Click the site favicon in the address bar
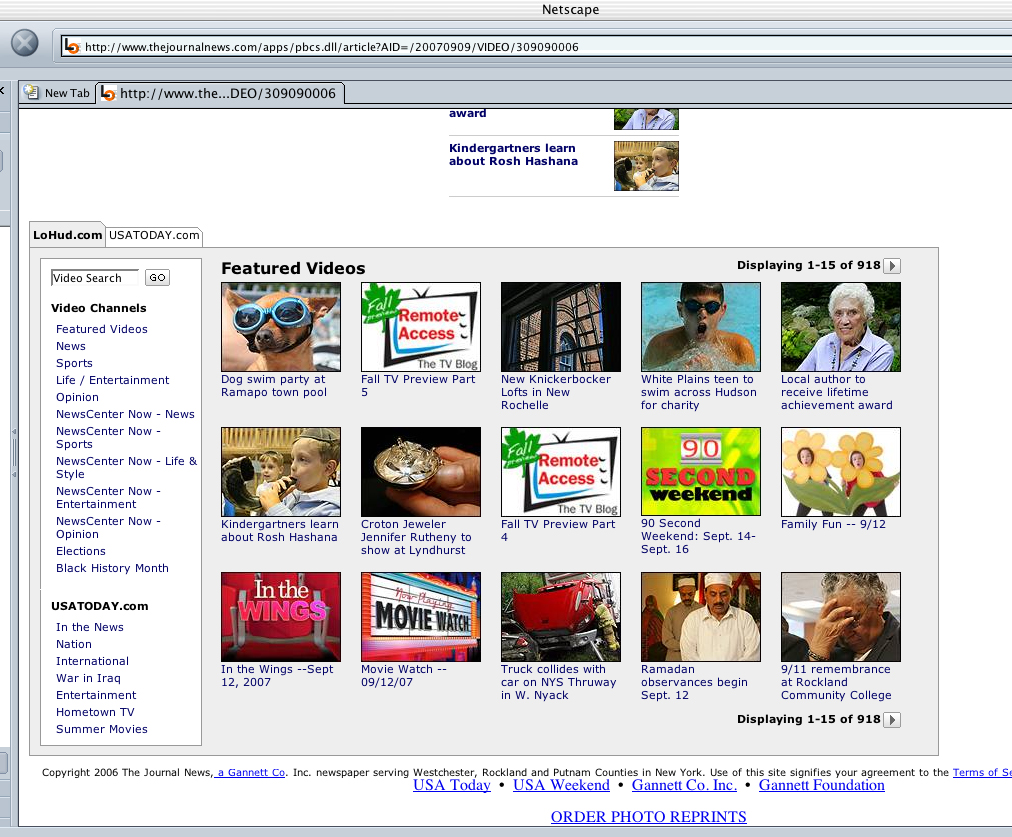The width and height of the screenshot is (1012, 837). [x=72, y=46]
